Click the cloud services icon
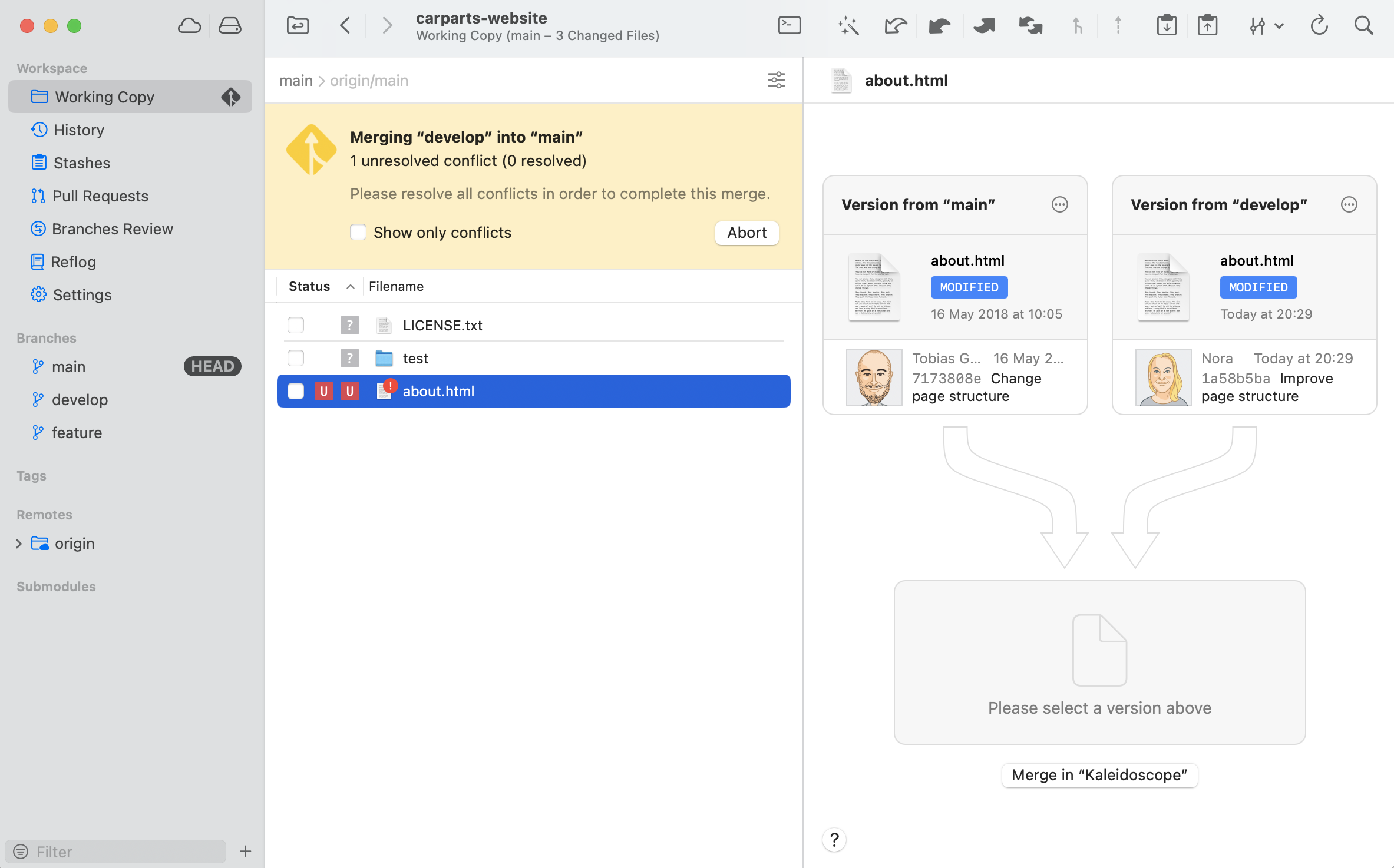 tap(189, 26)
